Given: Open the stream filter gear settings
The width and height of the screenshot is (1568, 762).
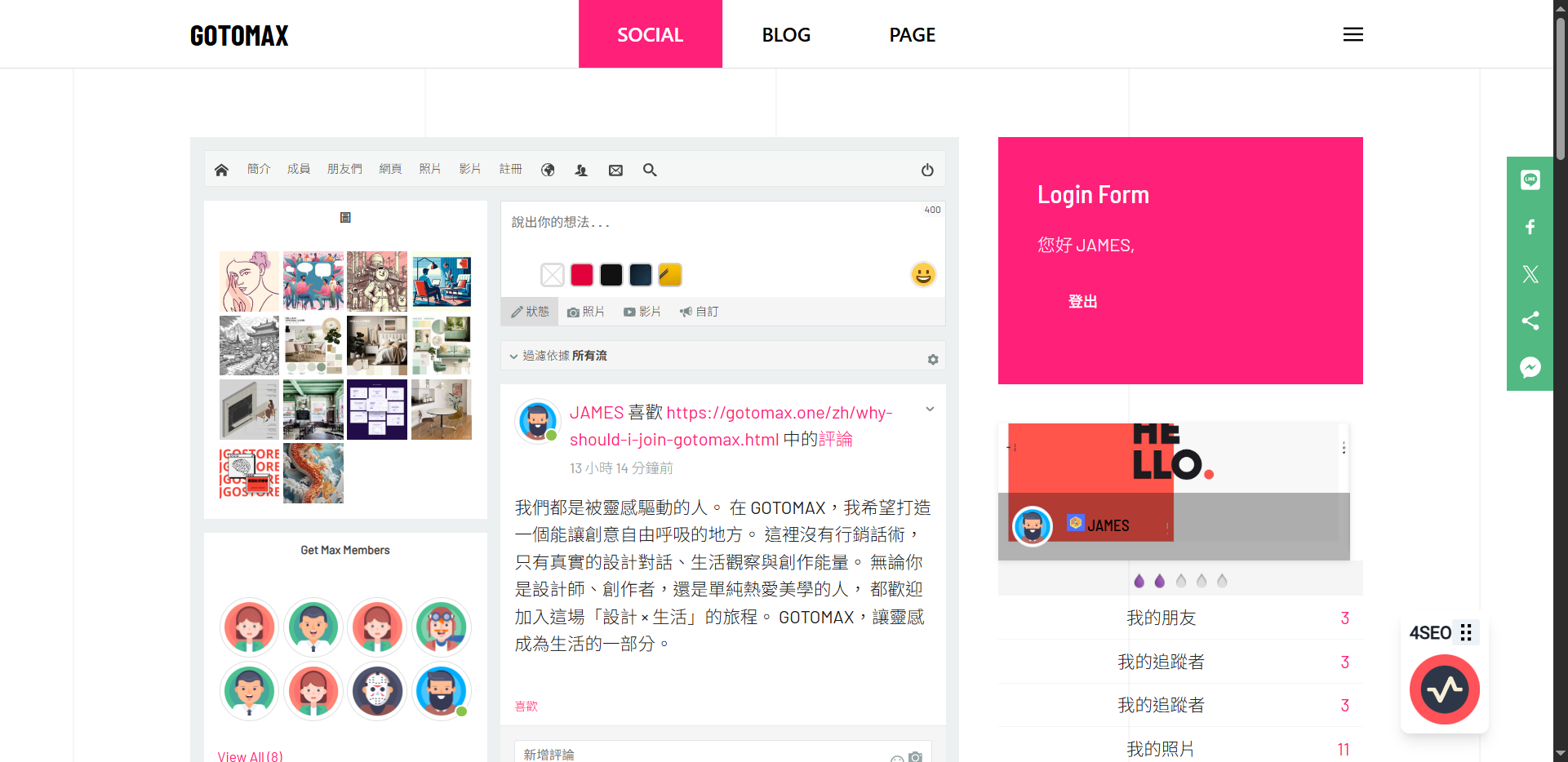Looking at the screenshot, I should pyautogui.click(x=933, y=359).
